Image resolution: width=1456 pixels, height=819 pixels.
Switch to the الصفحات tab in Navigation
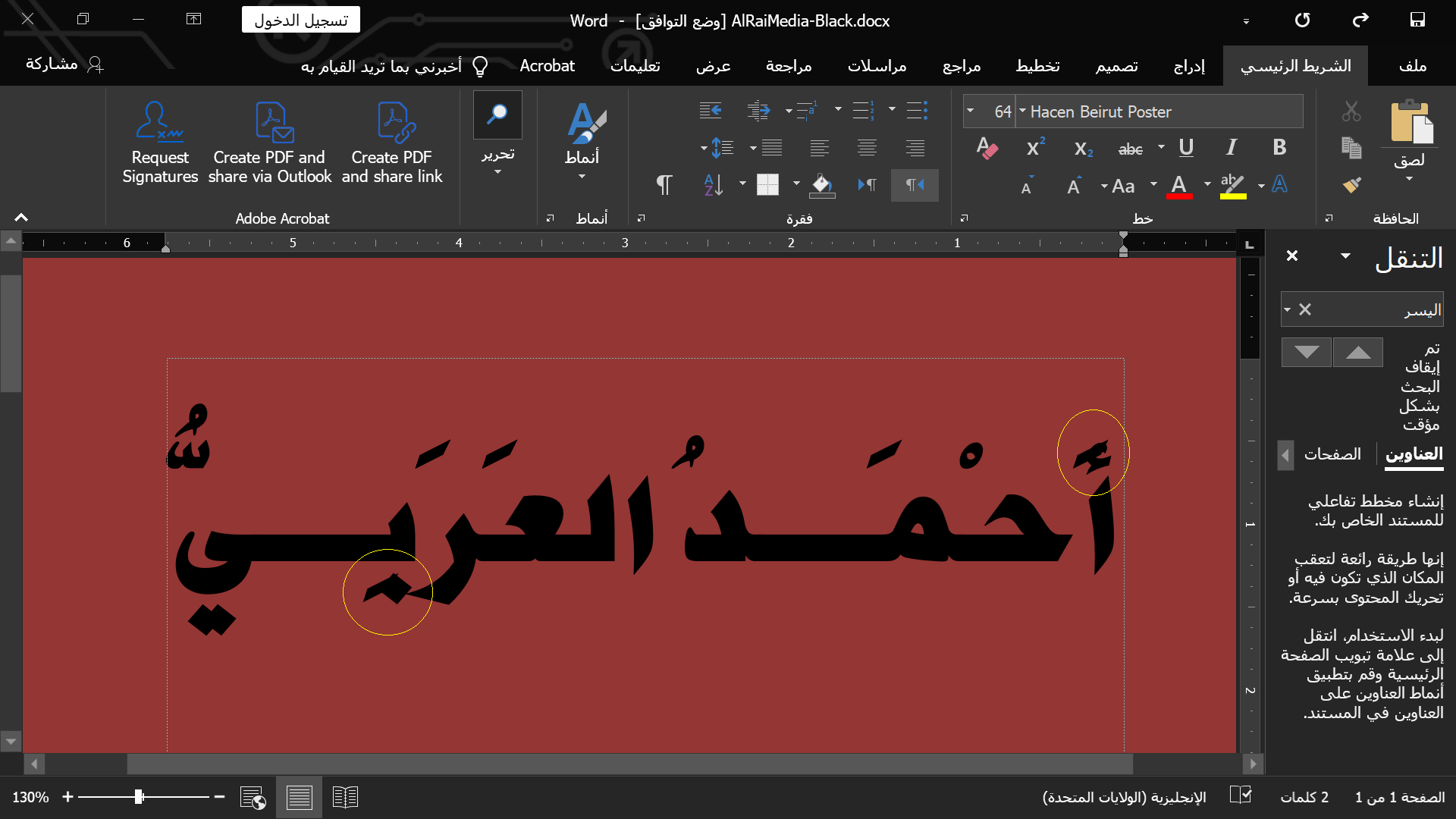(x=1332, y=454)
